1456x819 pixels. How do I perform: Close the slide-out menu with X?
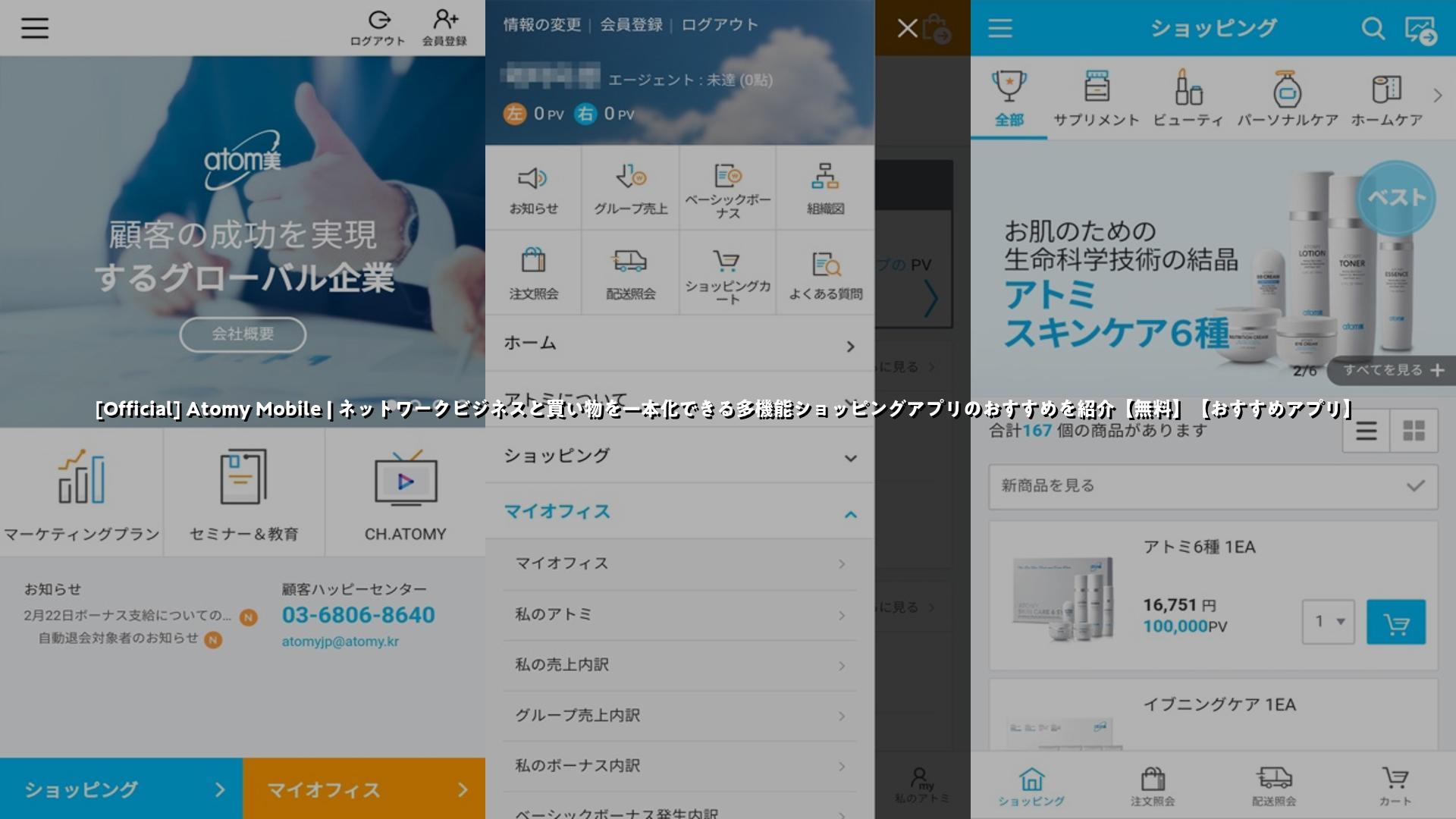pos(907,28)
